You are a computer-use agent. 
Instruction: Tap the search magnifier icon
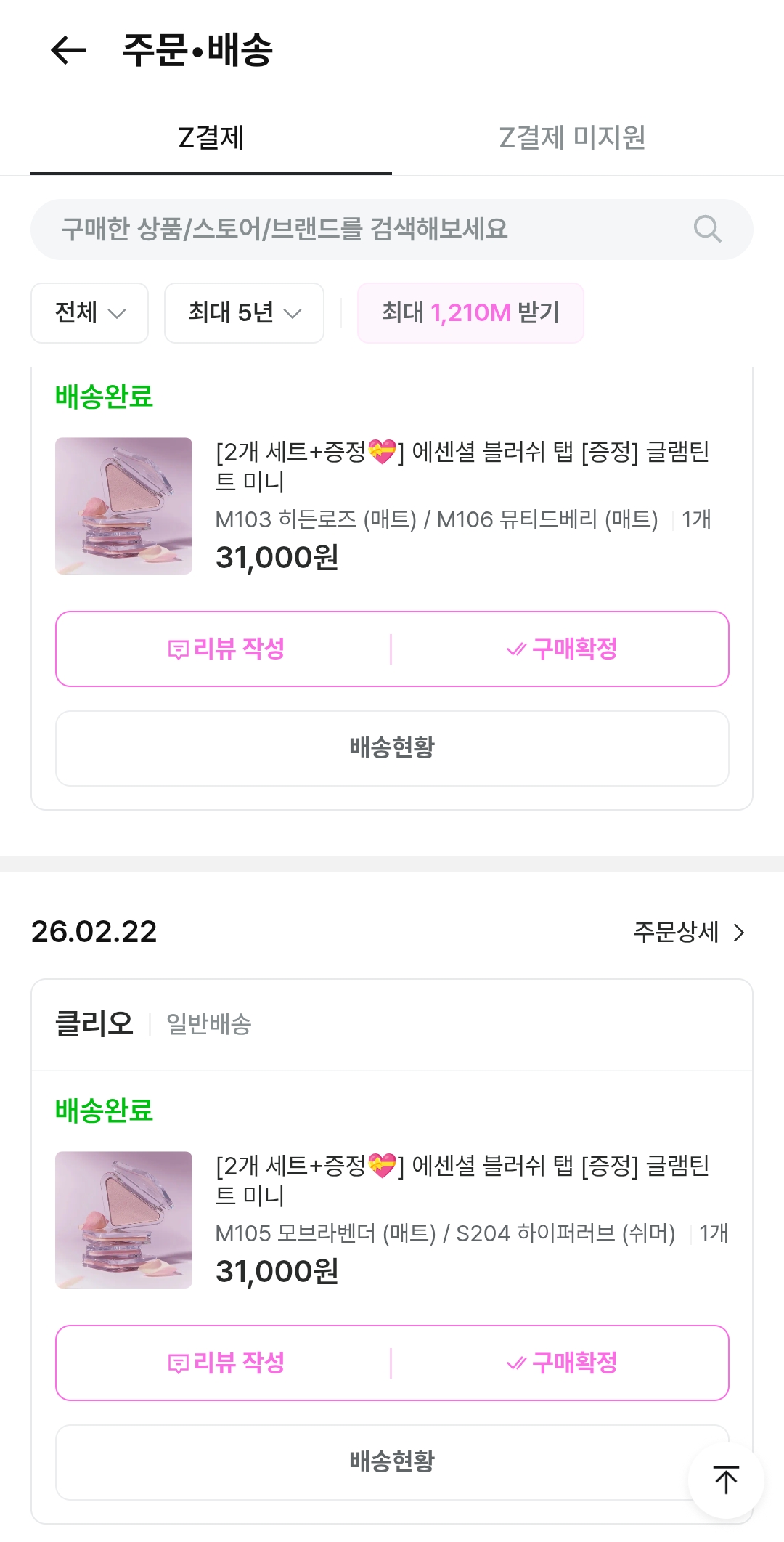click(x=707, y=229)
